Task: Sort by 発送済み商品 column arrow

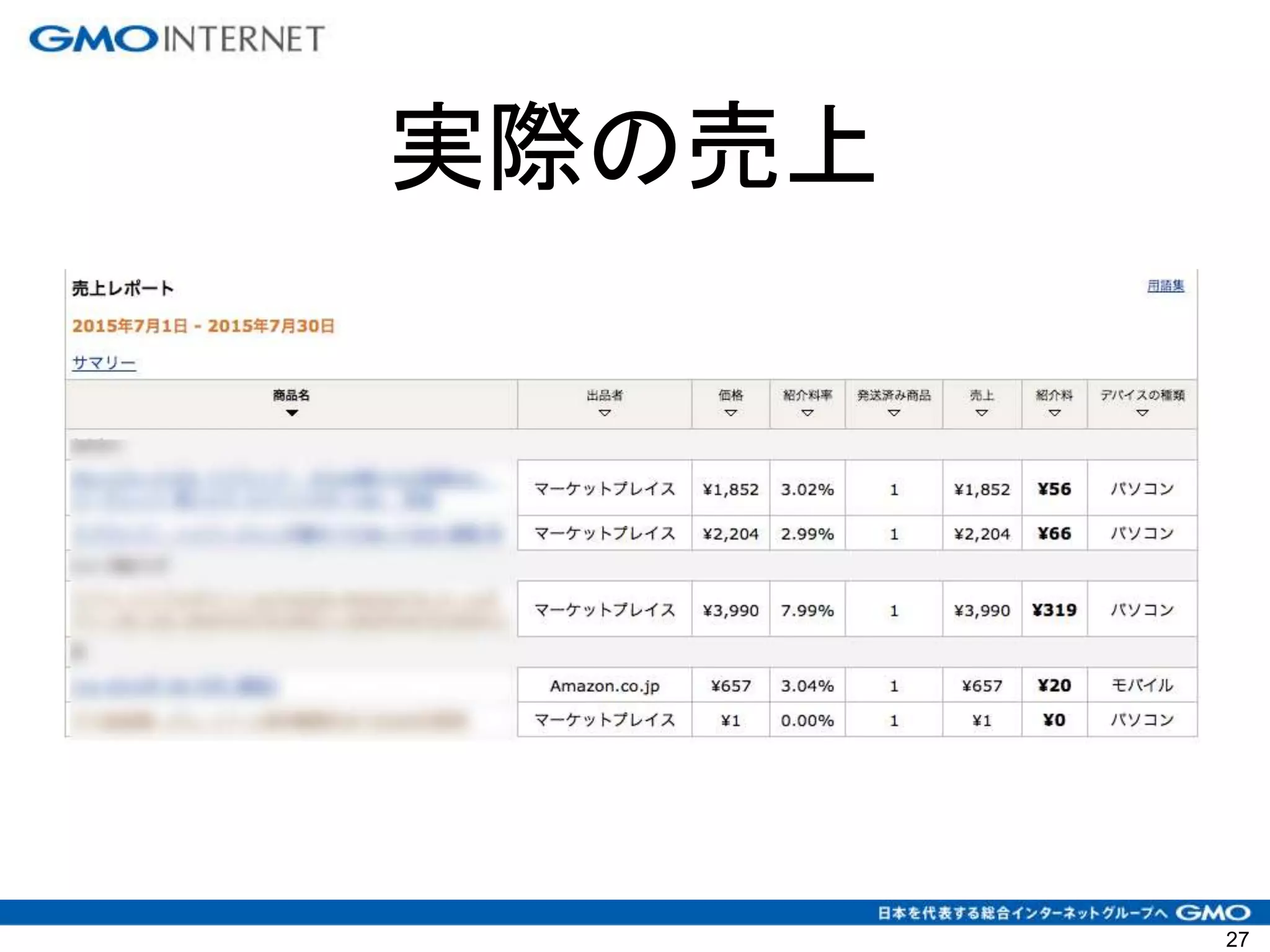Action: [894, 413]
